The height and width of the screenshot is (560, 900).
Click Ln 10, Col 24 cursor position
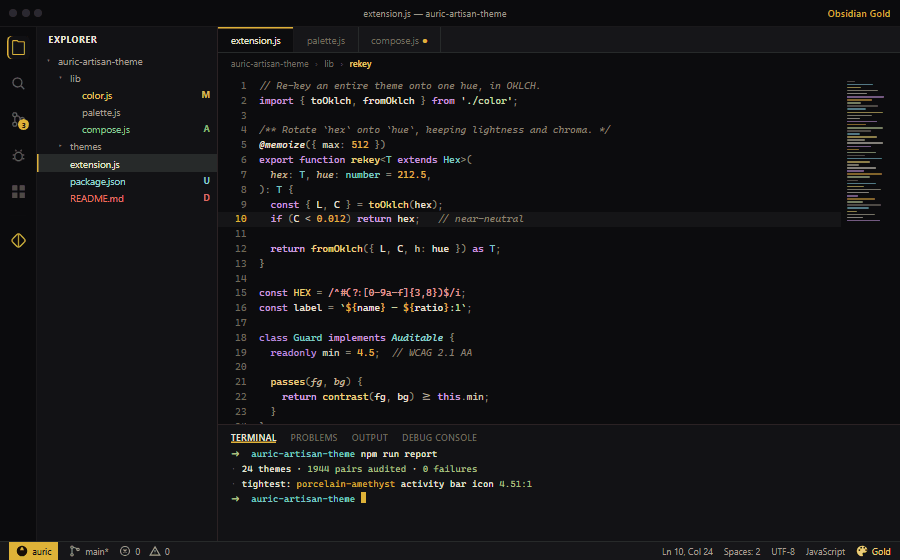(x=687, y=551)
